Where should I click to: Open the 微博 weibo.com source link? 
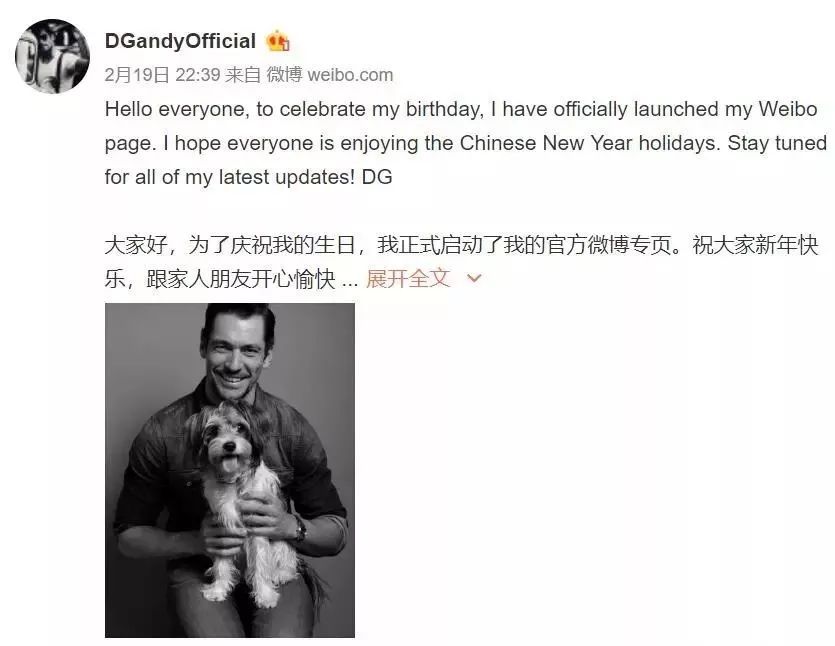[x=330, y=75]
